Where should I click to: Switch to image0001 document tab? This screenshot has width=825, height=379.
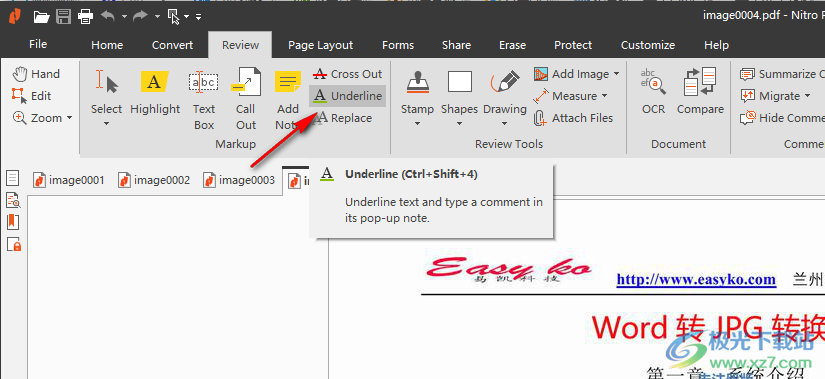tap(68, 181)
